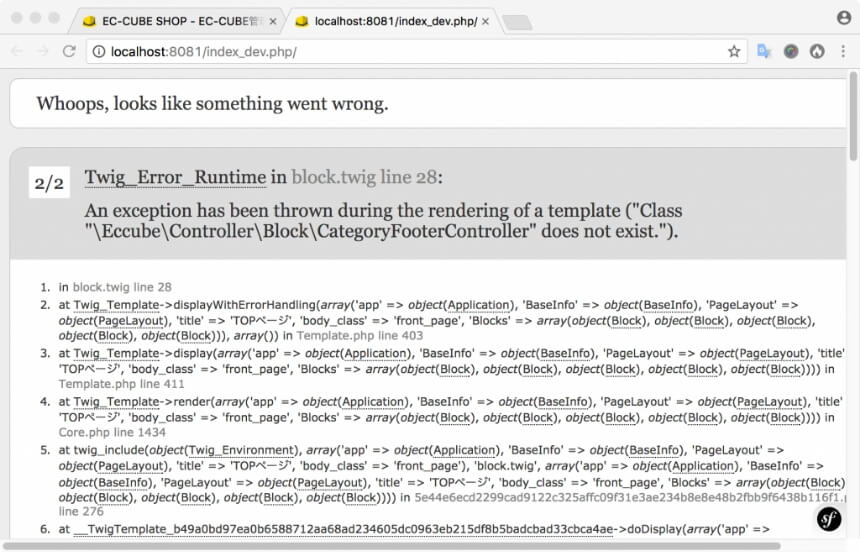The width and height of the screenshot is (860, 552).
Task: Close the localhost:8081 tab
Action: point(485,22)
